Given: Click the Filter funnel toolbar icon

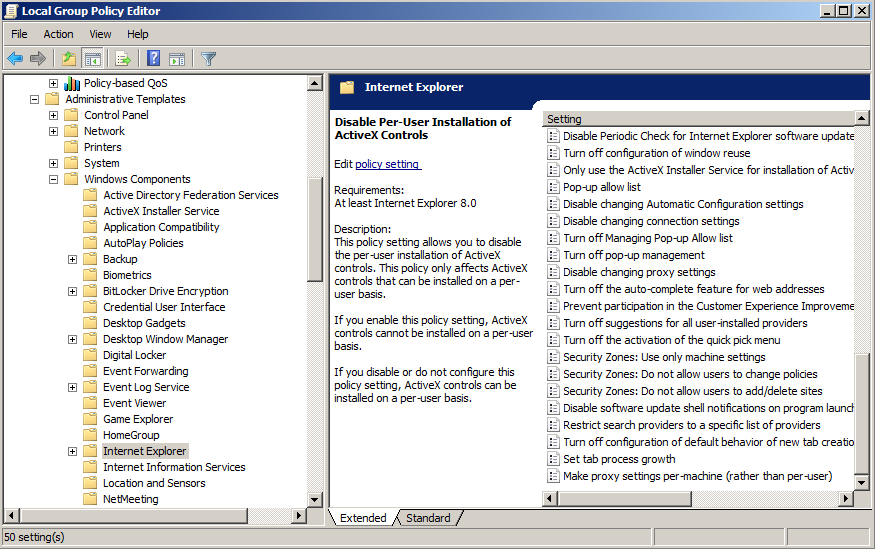Looking at the screenshot, I should point(208,58).
